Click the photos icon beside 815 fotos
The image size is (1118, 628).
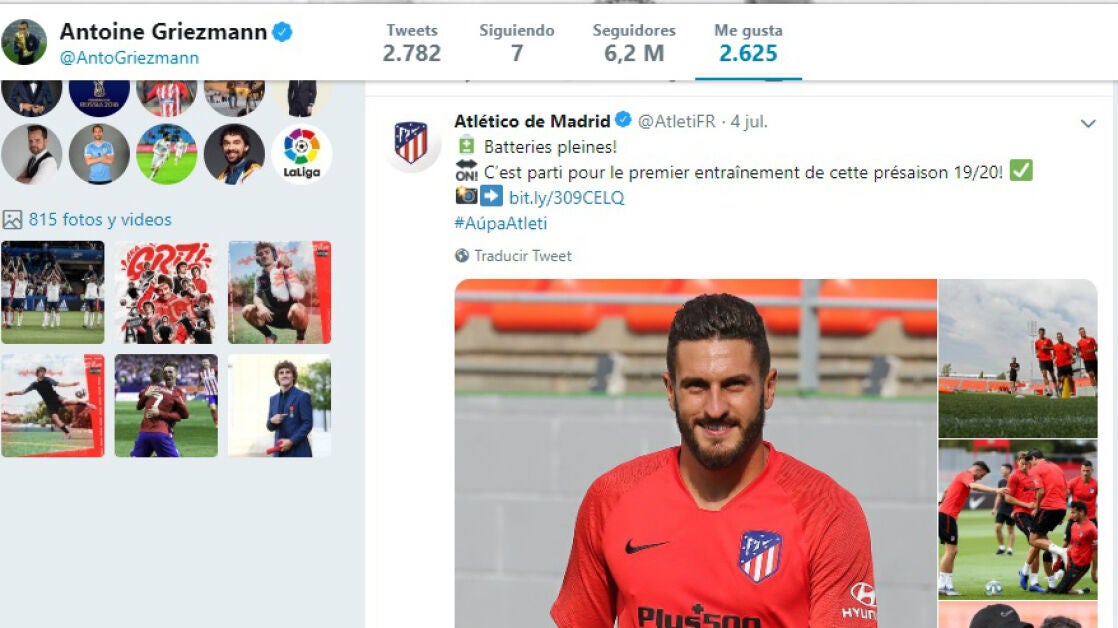pos(12,220)
